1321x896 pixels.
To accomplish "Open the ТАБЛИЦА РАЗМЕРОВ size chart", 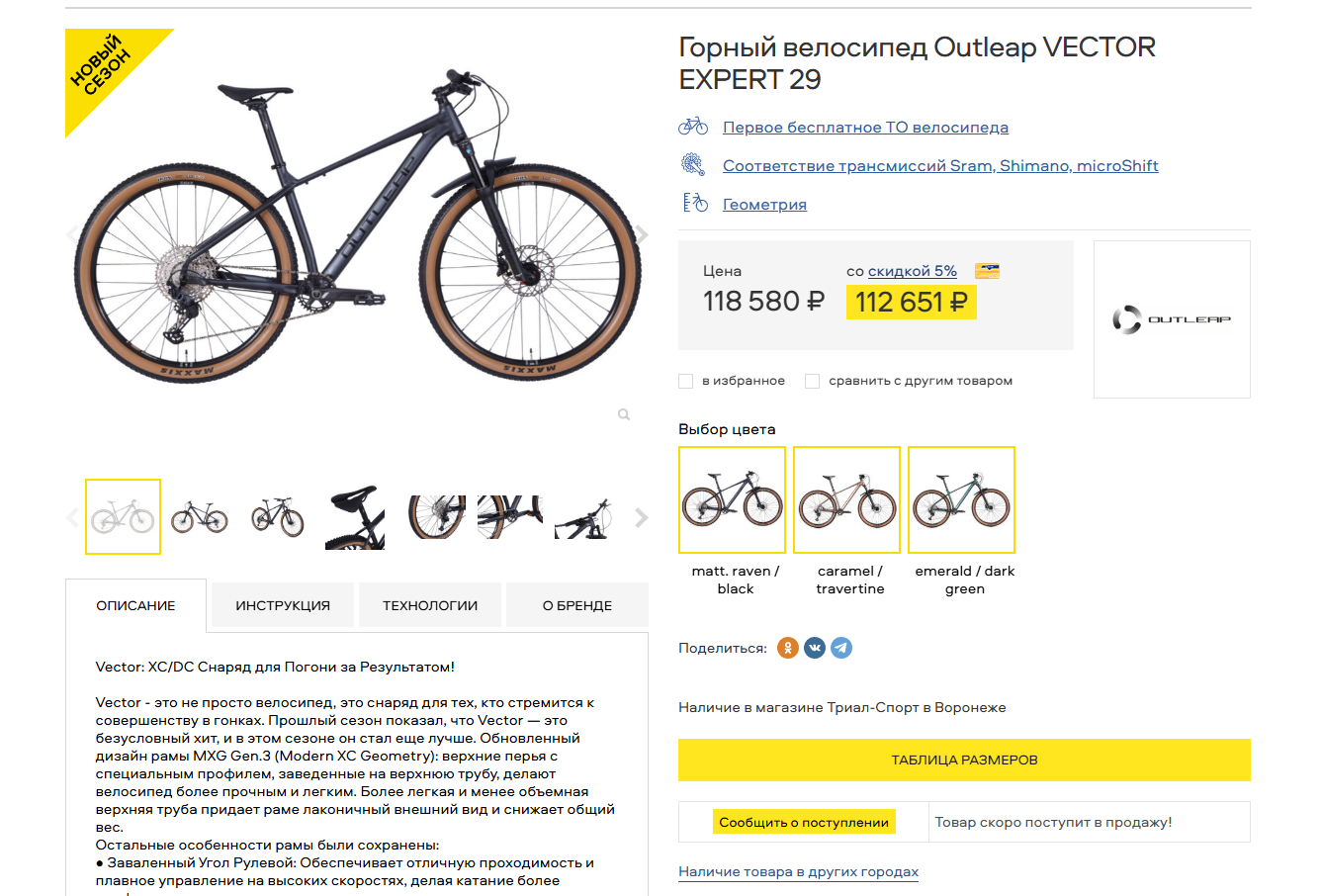I will pos(964,760).
